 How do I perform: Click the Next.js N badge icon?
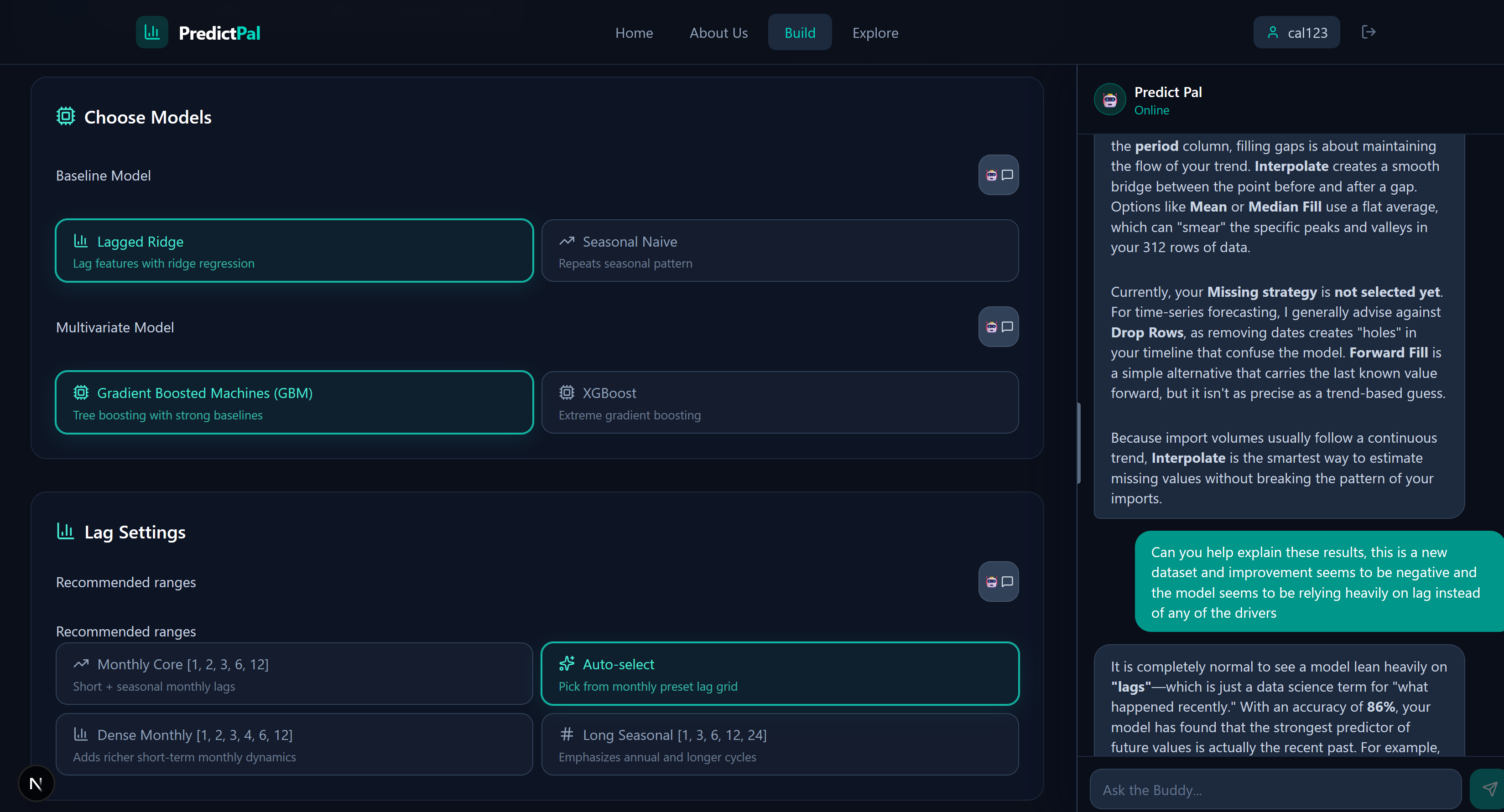point(36,783)
